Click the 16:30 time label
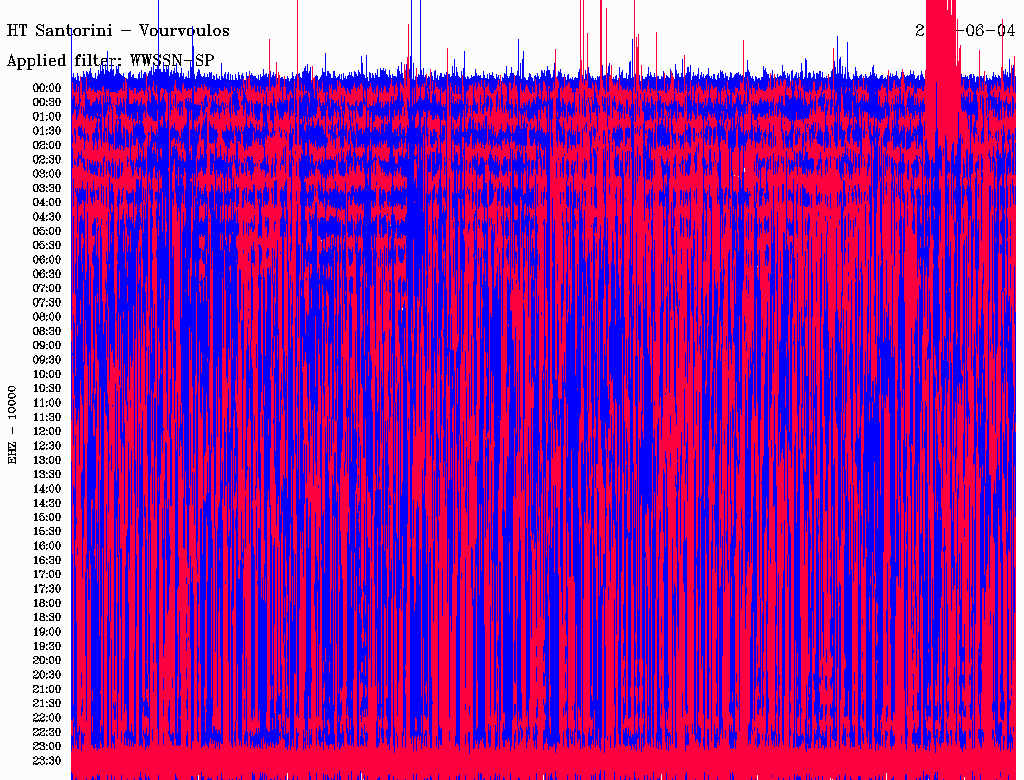The width and height of the screenshot is (1024, 780). click(x=47, y=560)
